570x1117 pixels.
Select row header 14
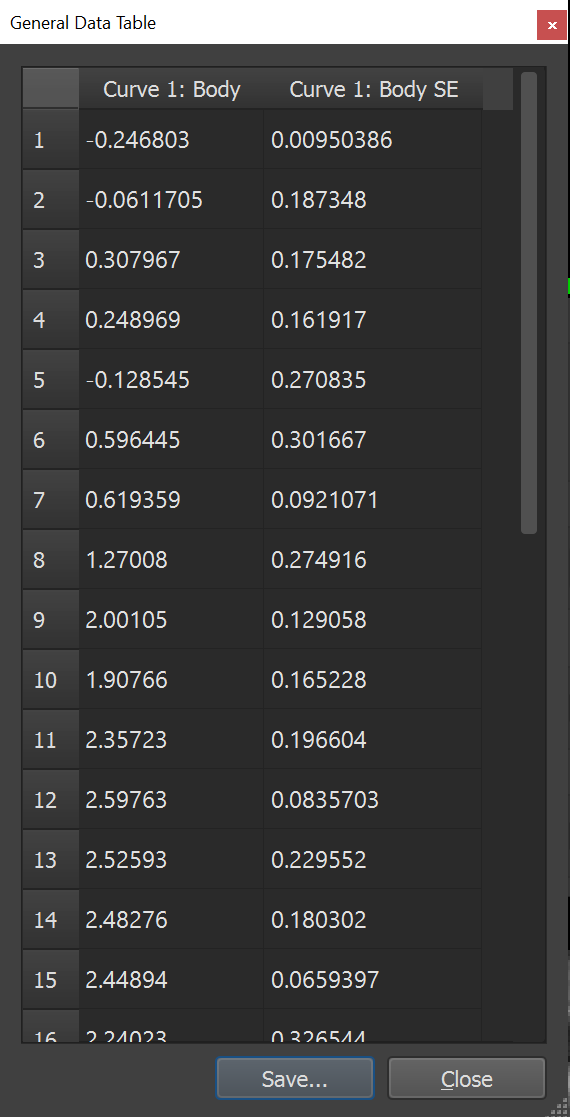(x=51, y=919)
